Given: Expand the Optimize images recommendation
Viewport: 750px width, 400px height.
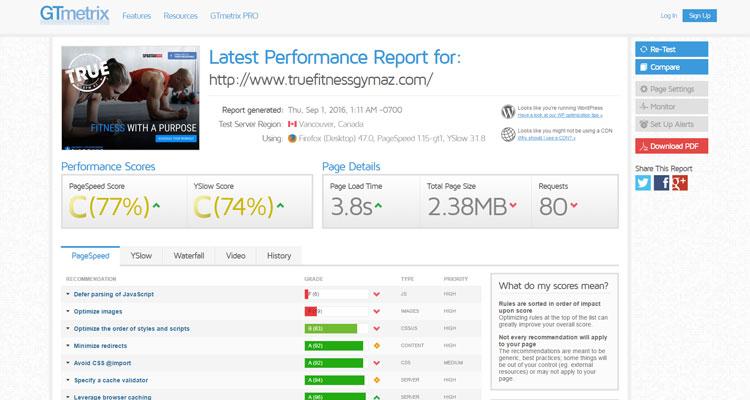Looking at the screenshot, I should point(98,311).
